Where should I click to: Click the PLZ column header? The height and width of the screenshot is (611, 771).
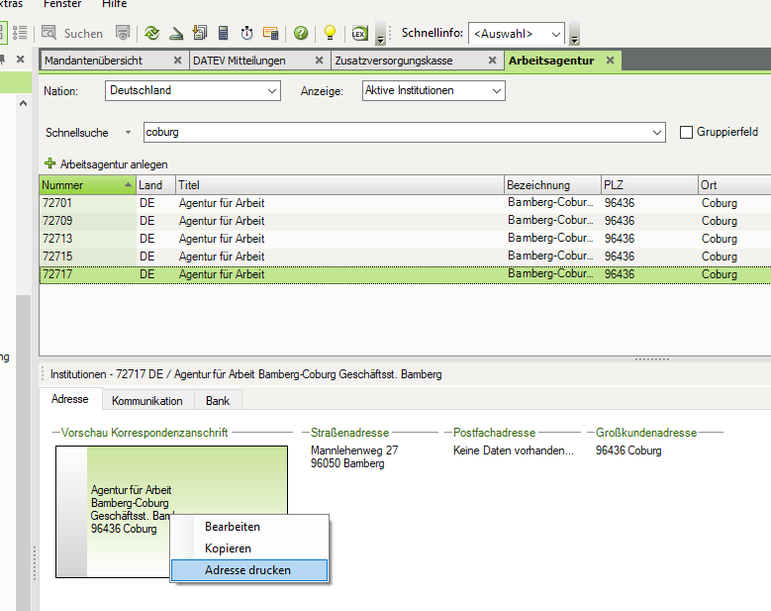(650, 185)
